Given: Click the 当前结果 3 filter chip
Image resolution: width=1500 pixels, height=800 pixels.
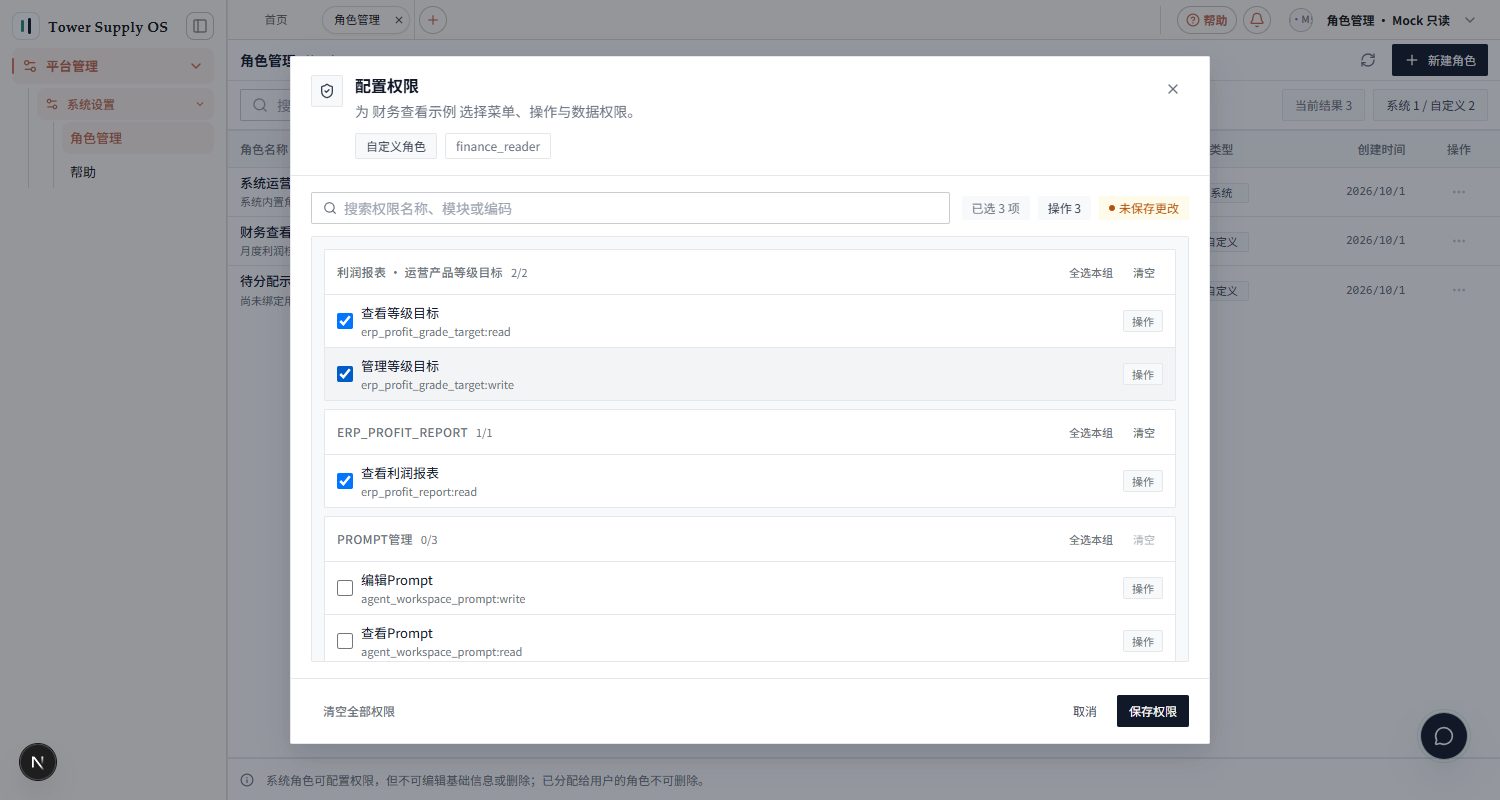Looking at the screenshot, I should coord(1323,105).
